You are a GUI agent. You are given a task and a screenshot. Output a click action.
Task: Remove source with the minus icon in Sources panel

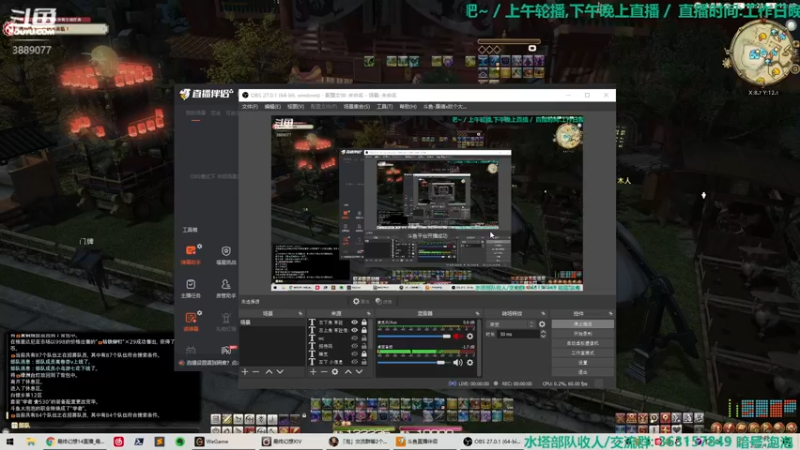[x=324, y=371]
